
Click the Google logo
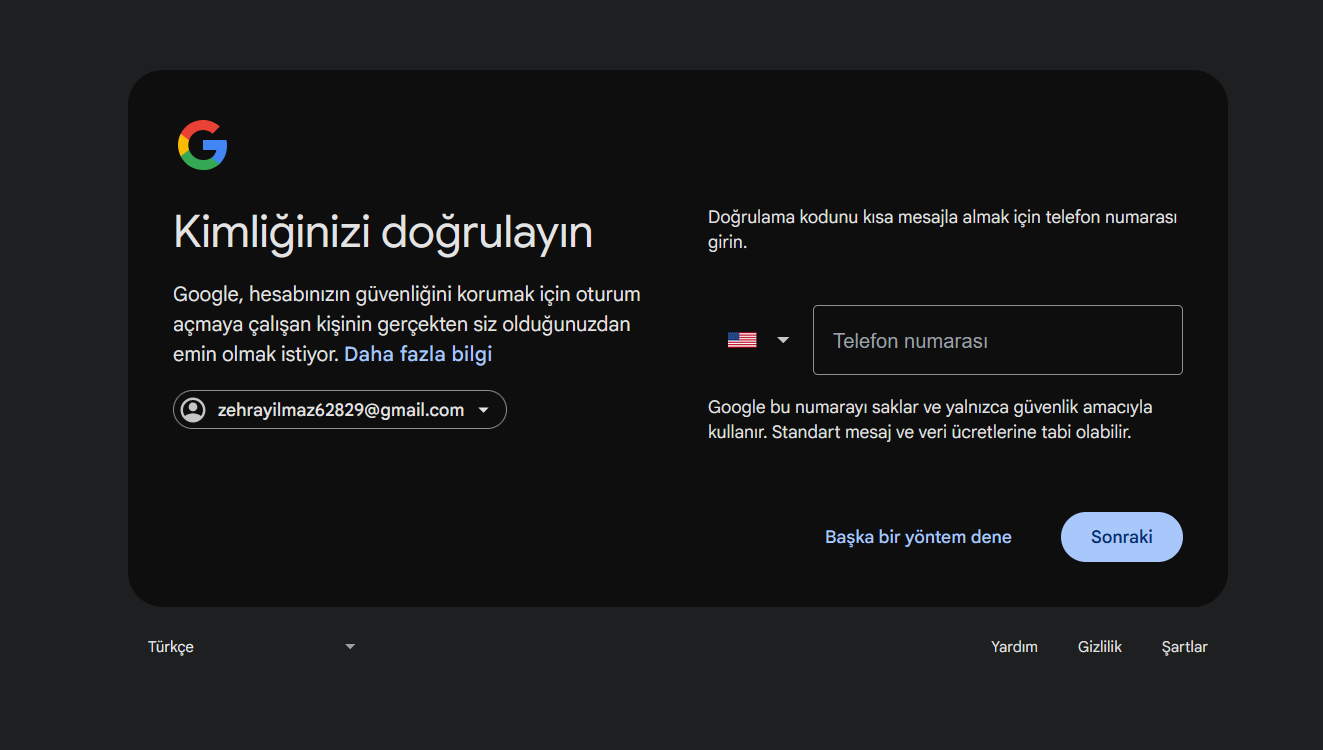203,145
